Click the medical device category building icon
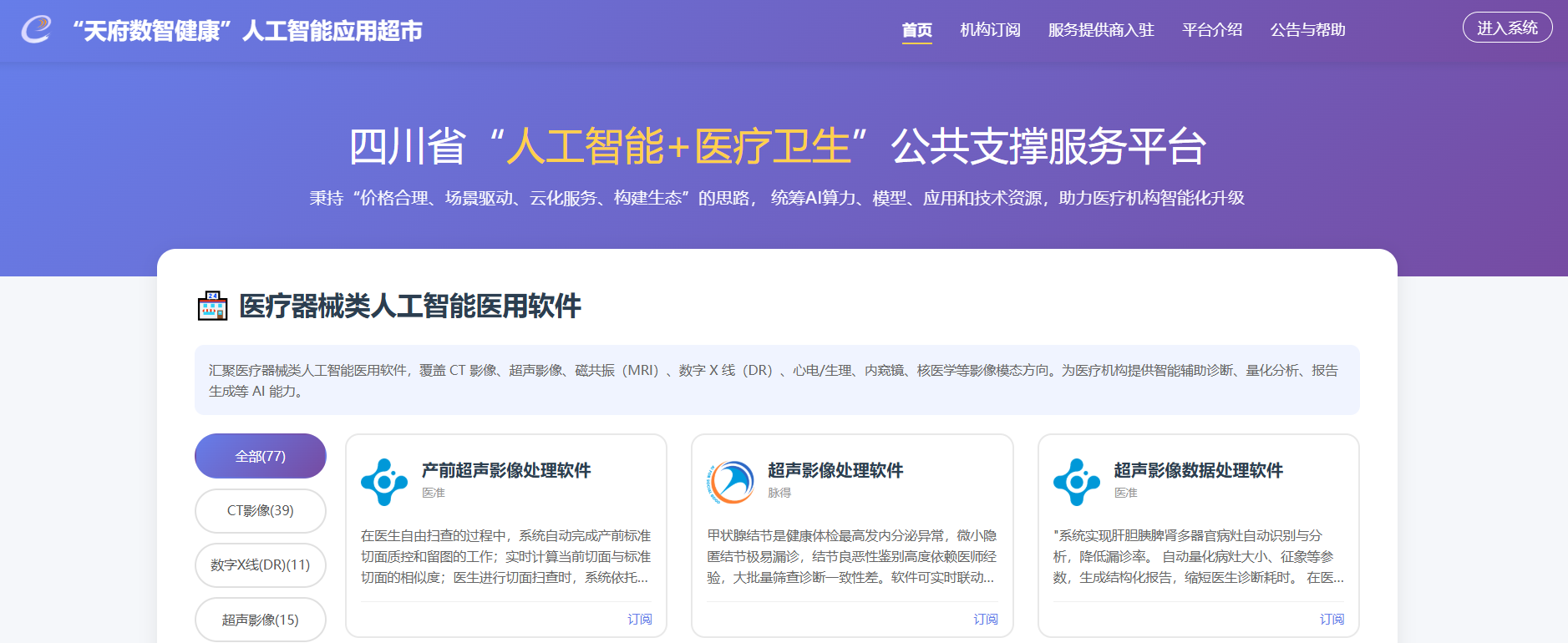1568x643 pixels. click(212, 306)
